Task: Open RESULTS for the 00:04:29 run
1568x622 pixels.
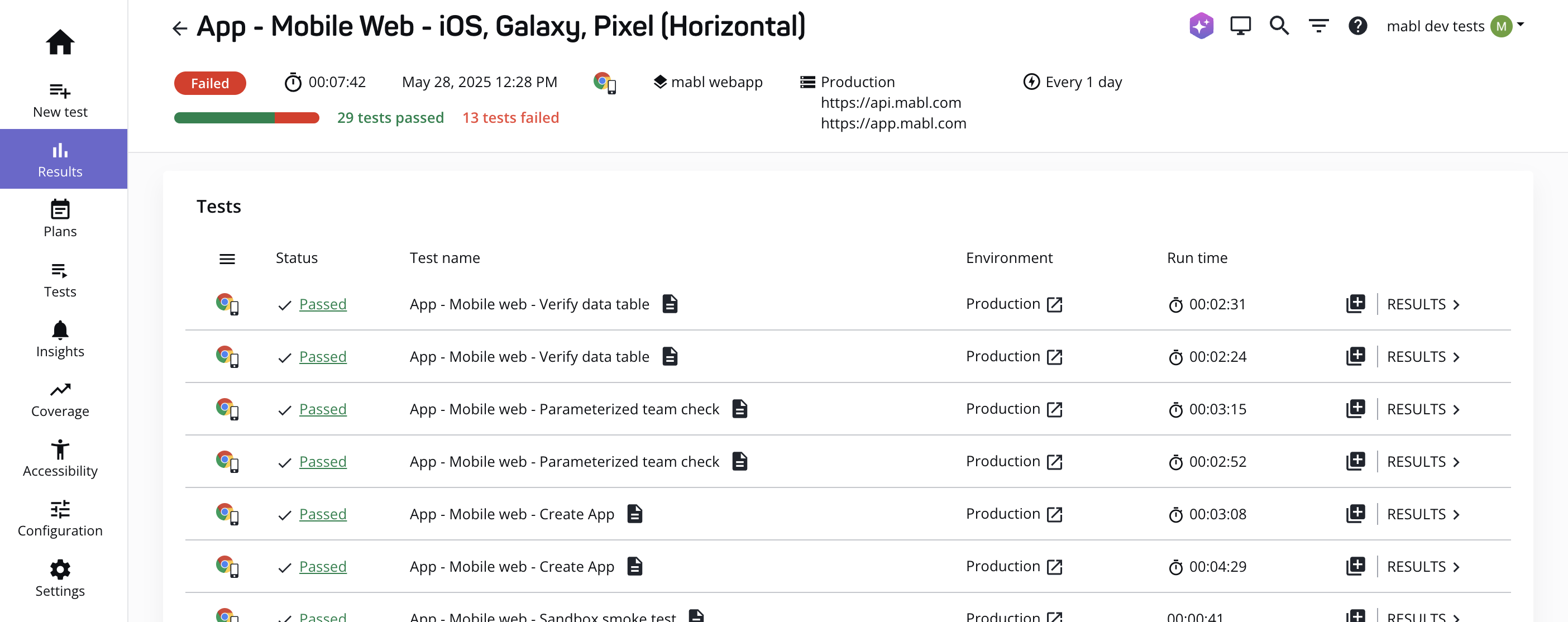Action: click(x=1423, y=566)
